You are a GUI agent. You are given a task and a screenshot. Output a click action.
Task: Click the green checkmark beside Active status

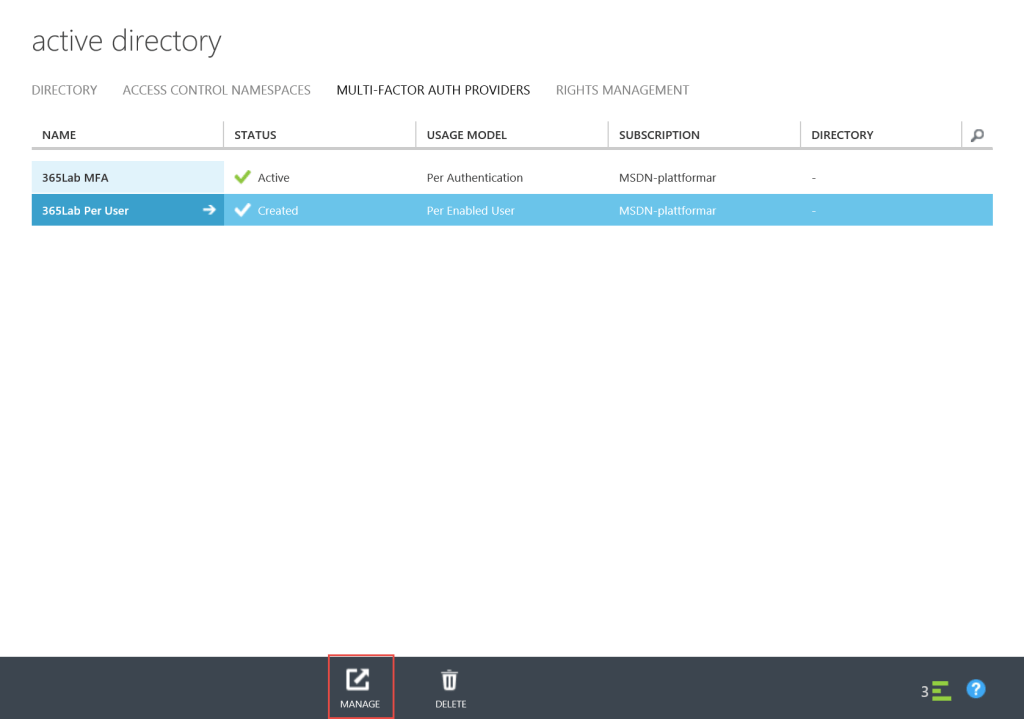pos(241,177)
